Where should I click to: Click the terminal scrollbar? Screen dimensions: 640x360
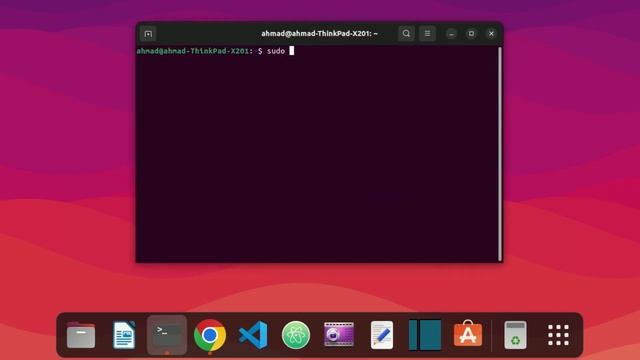point(500,154)
